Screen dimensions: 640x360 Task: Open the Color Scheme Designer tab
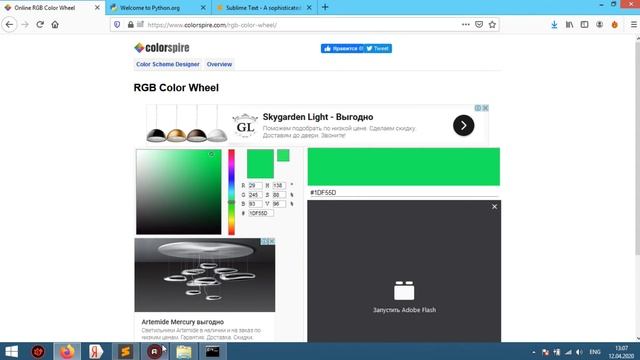pos(168,64)
